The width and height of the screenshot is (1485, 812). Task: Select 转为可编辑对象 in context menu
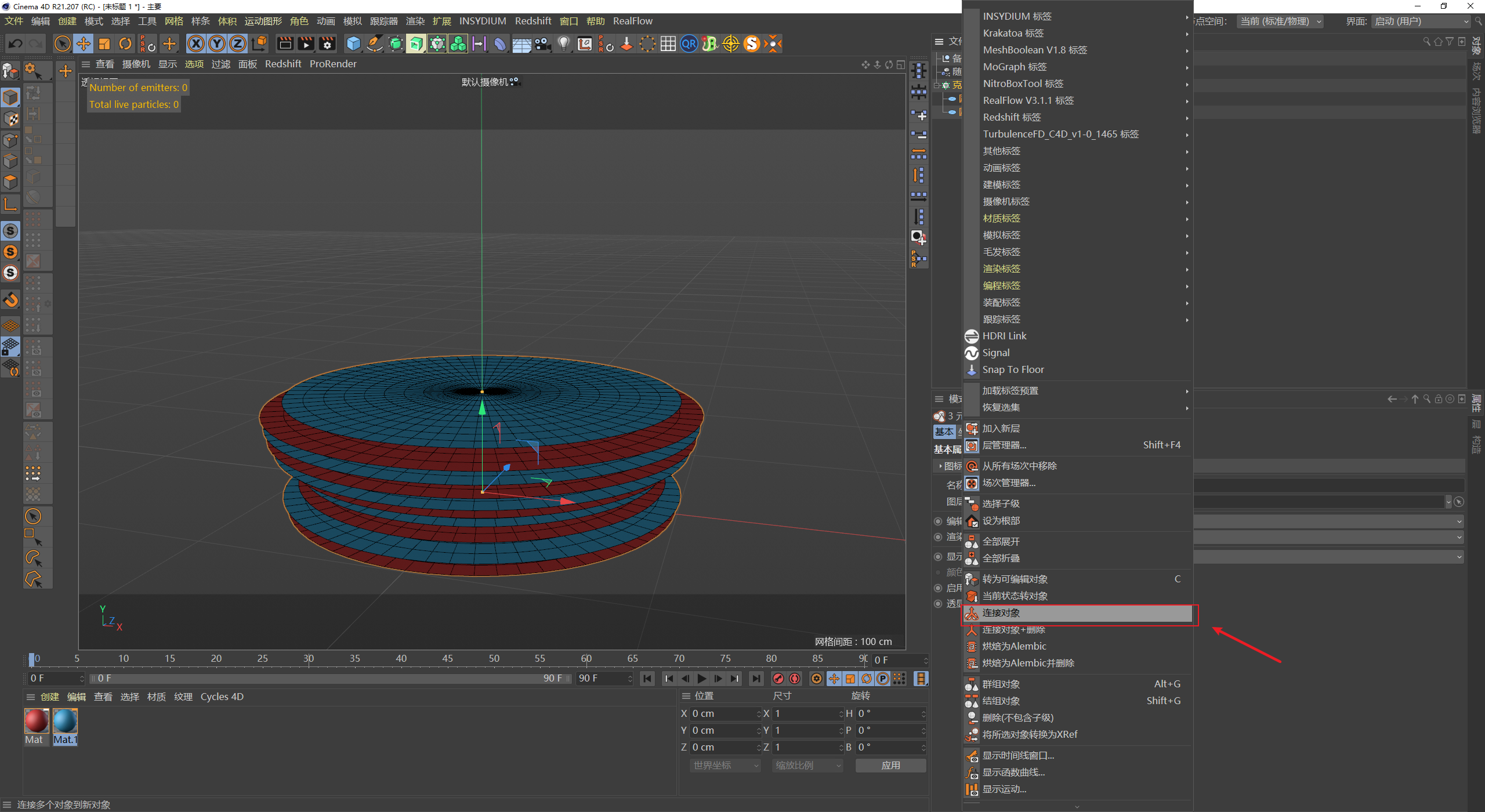1078,579
